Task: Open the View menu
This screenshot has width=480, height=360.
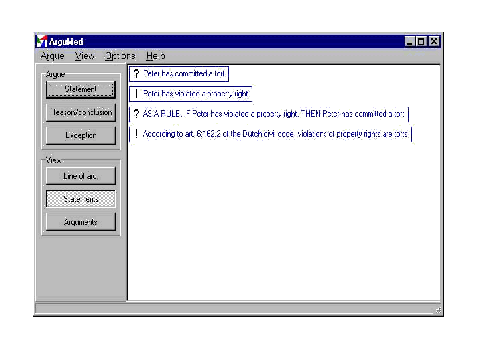Action: [84, 56]
